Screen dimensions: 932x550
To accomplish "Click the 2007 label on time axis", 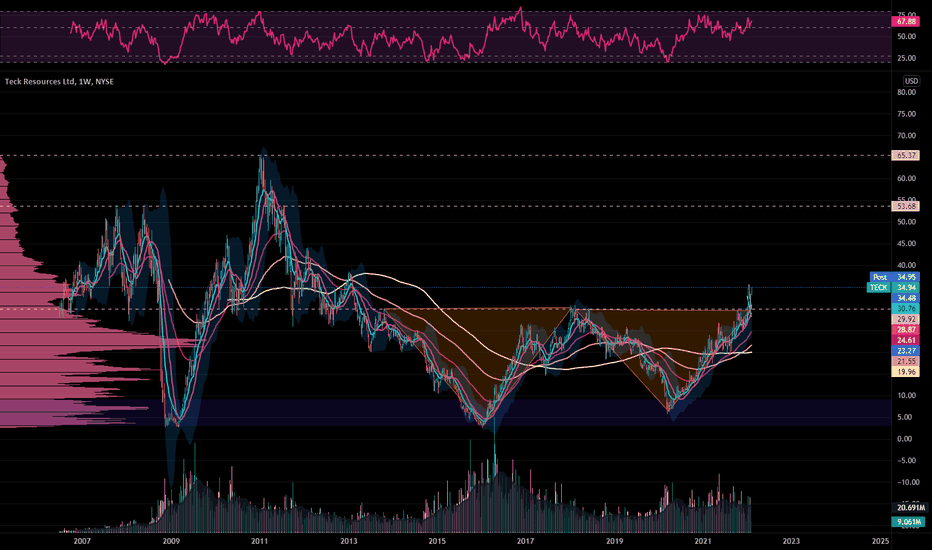I will [x=82, y=541].
